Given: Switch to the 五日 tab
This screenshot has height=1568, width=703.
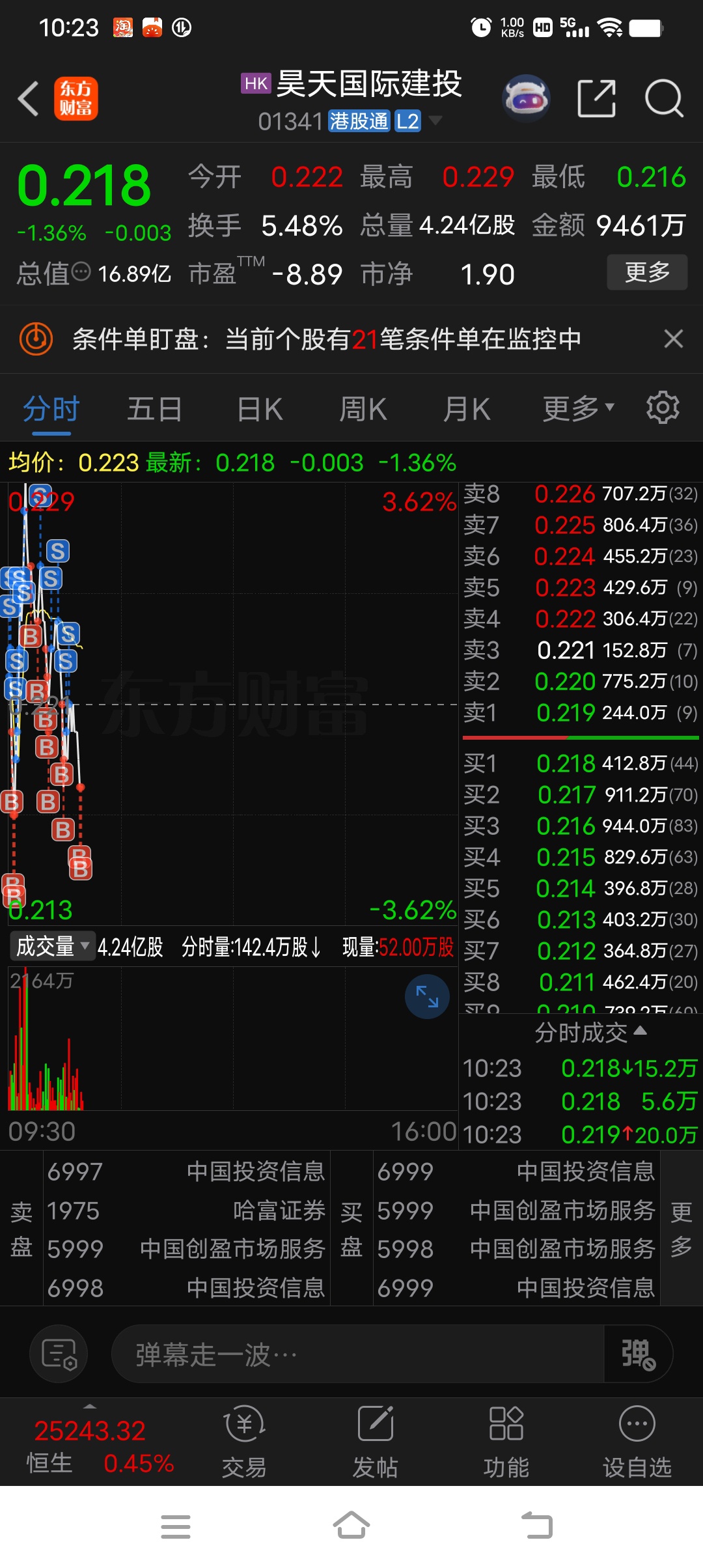Looking at the screenshot, I should click(x=154, y=409).
